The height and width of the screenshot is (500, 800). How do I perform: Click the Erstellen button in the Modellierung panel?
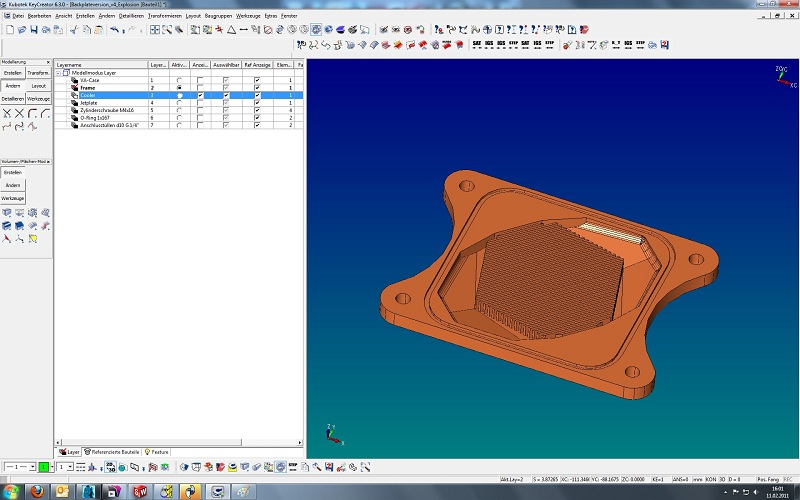click(13, 73)
